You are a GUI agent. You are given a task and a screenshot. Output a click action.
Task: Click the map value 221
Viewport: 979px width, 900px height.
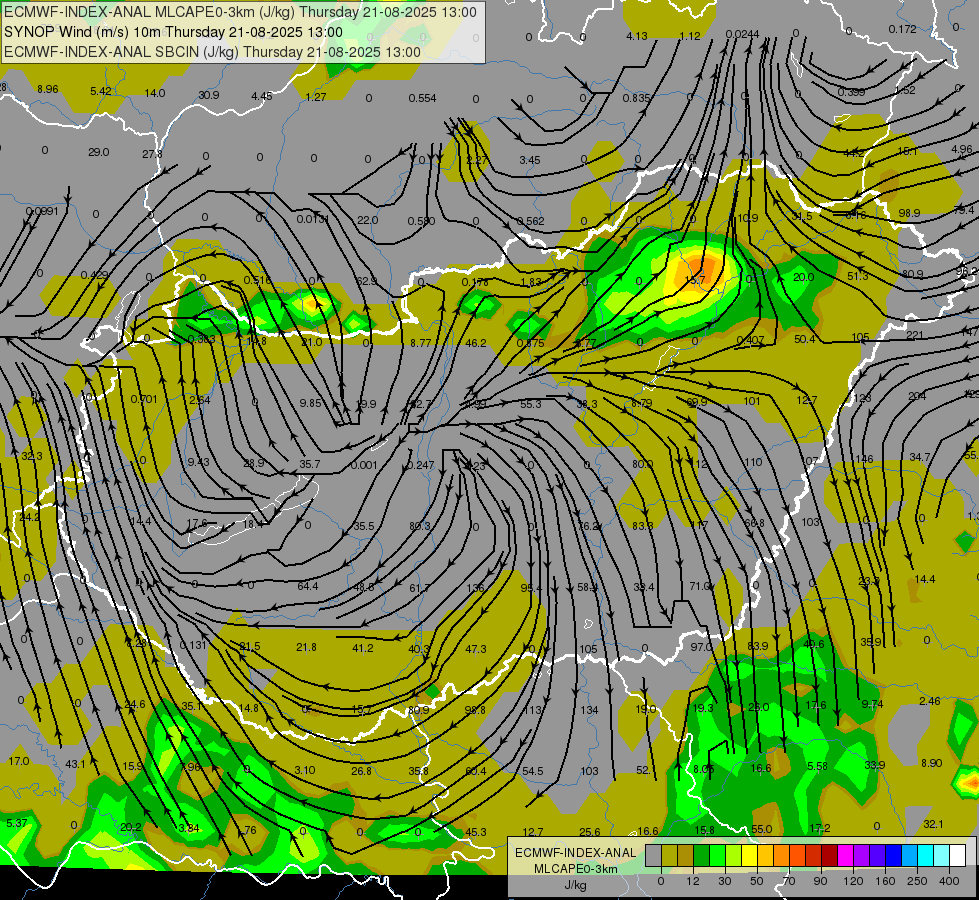point(915,335)
